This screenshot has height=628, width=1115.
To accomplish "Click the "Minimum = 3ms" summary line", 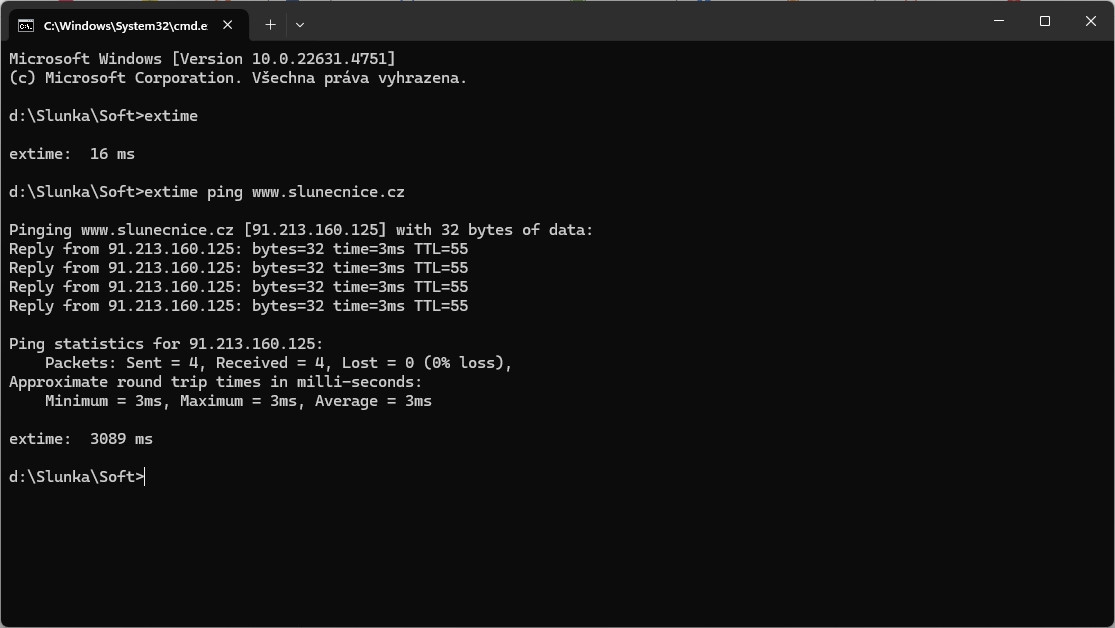I will tap(238, 401).
